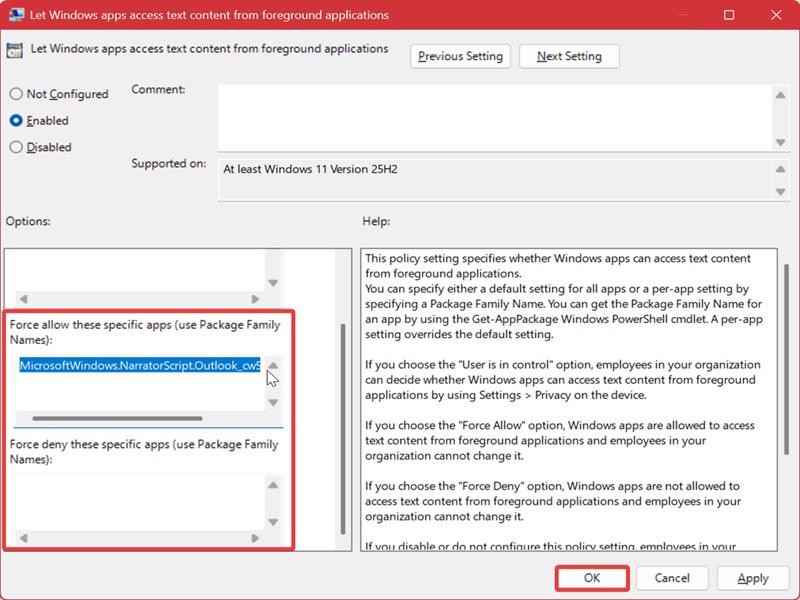Click the Force allow box scroll down arrow
Viewport: 800px width, 600px height.
click(x=273, y=403)
